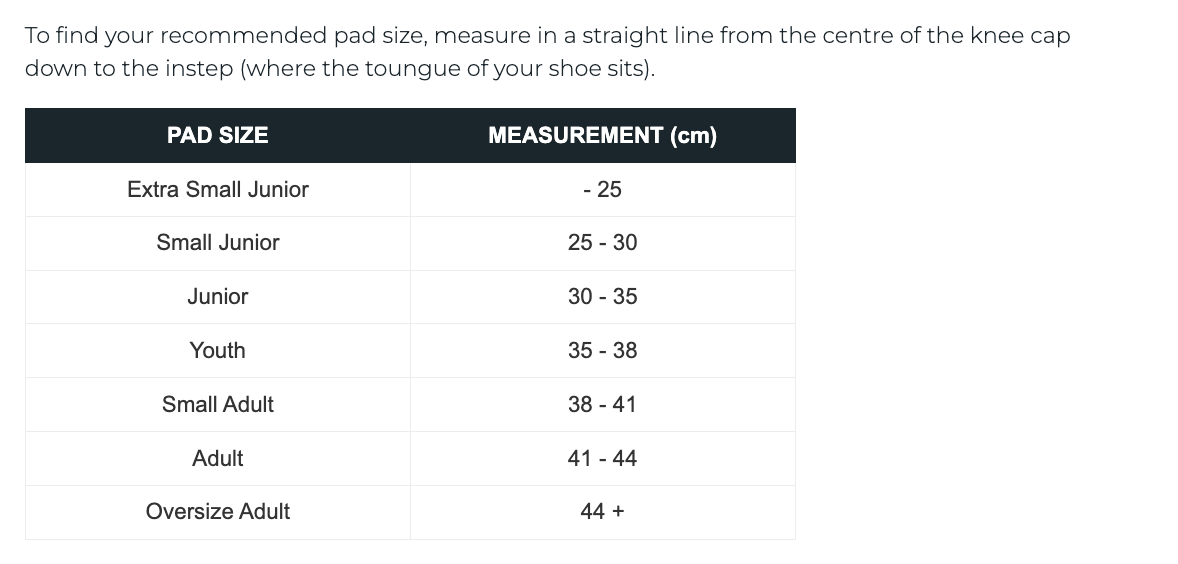
Task: Select the Adult pad size cell
Action: click(218, 459)
